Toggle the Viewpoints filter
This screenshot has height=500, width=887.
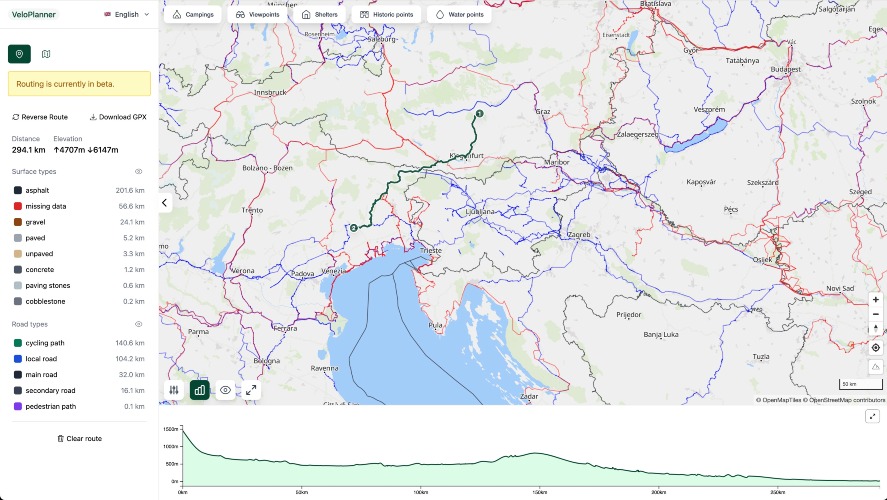pyautogui.click(x=257, y=15)
